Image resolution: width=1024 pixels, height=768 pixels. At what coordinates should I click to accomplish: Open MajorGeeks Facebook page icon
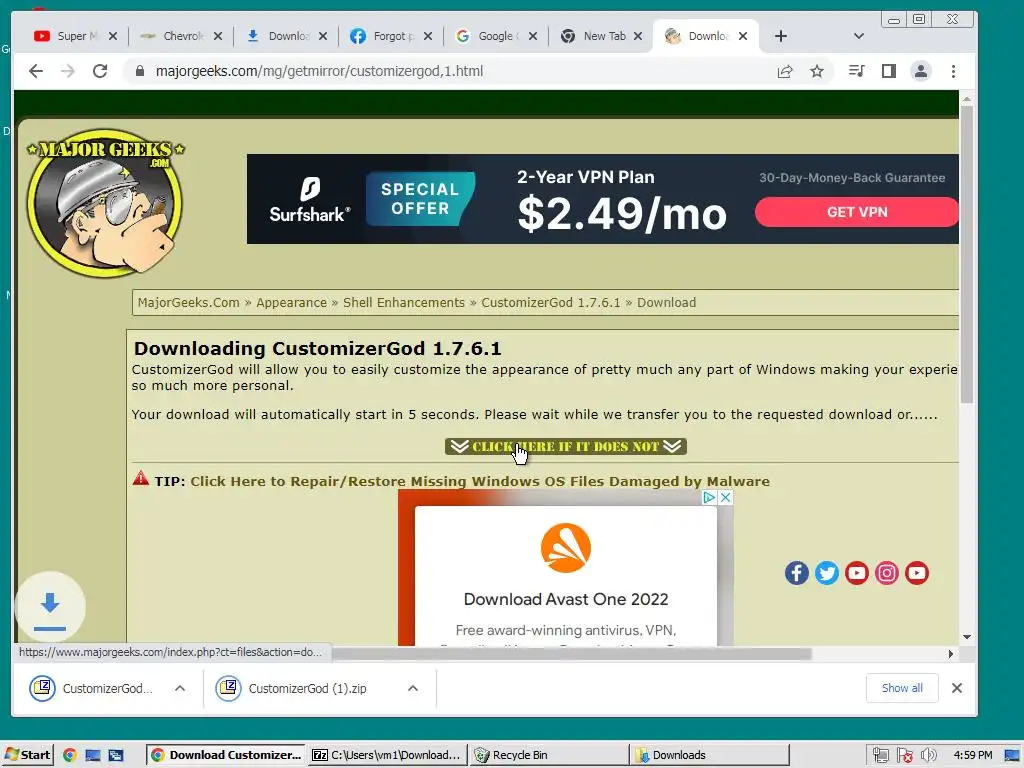click(797, 573)
